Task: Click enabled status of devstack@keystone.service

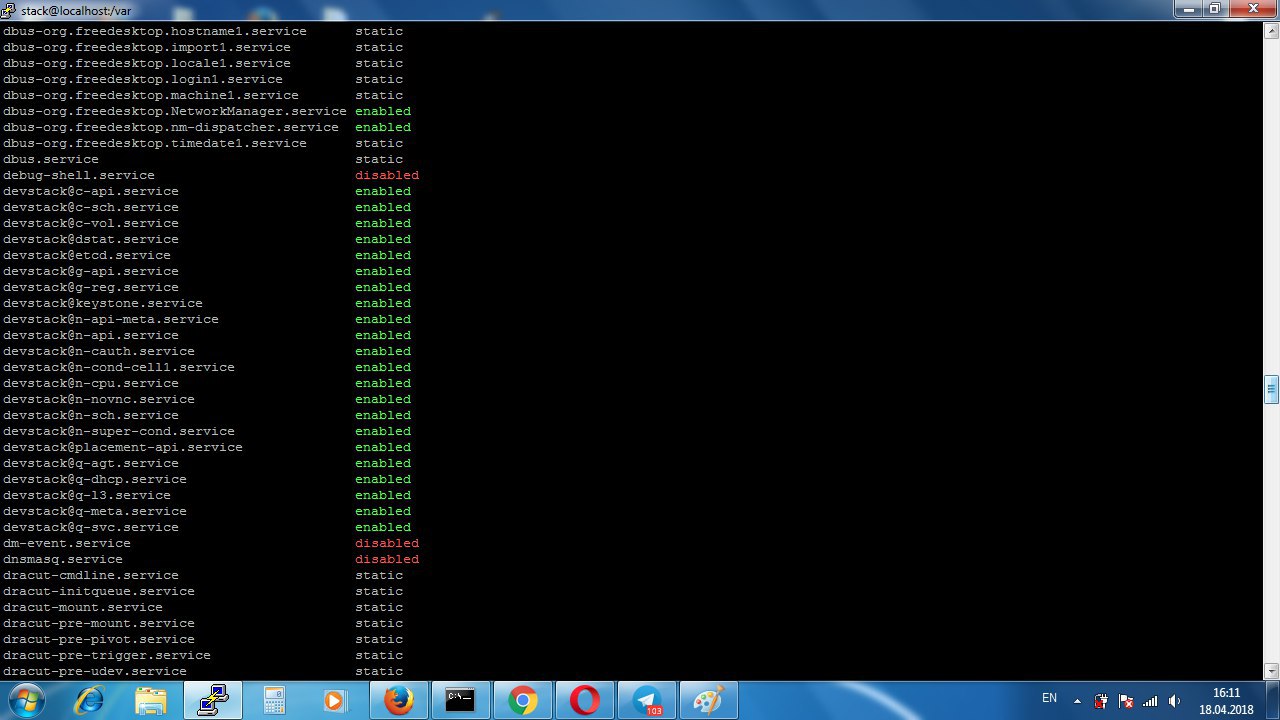Action: point(383,303)
